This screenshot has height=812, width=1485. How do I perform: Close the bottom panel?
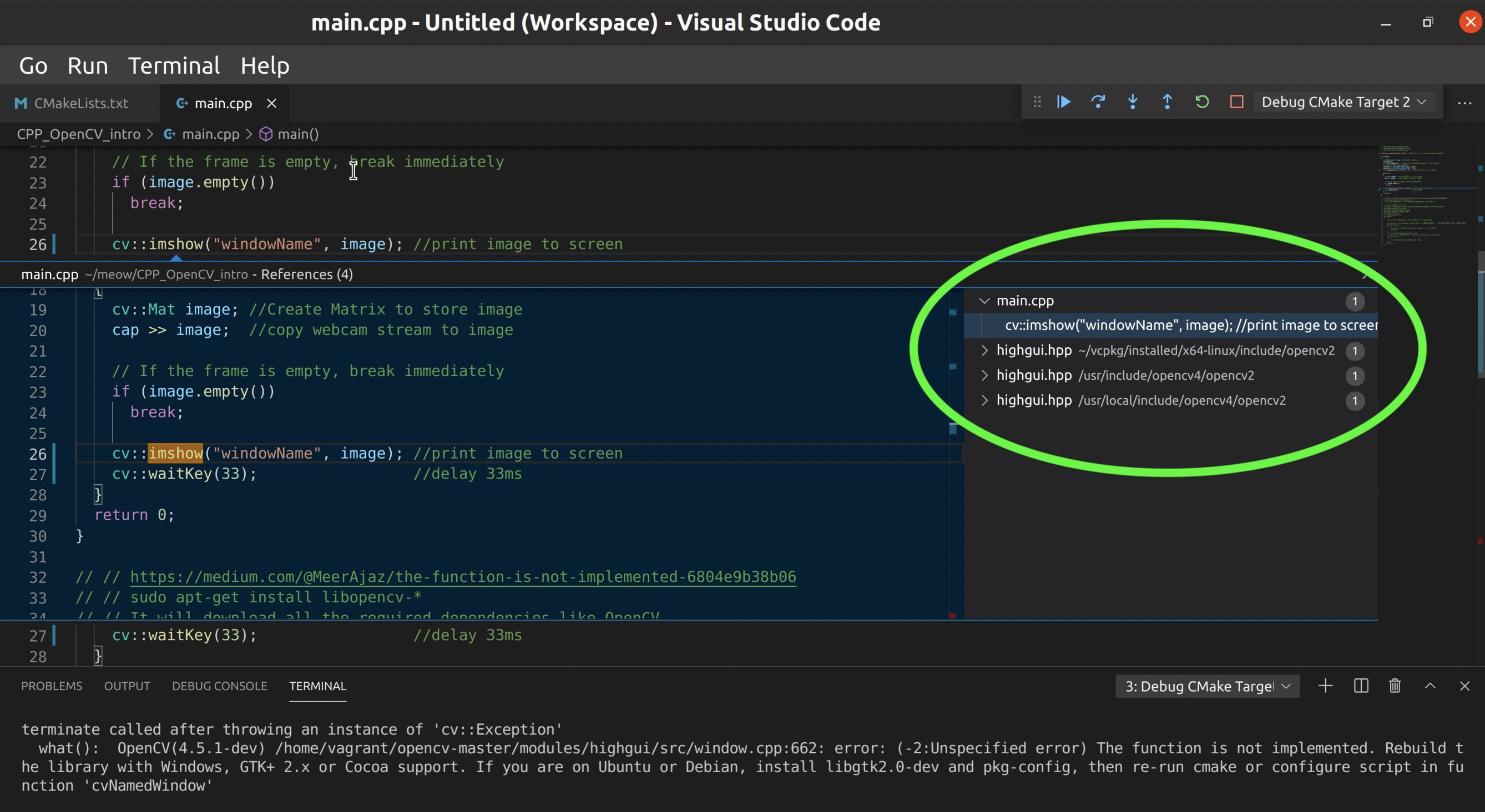[x=1465, y=686]
